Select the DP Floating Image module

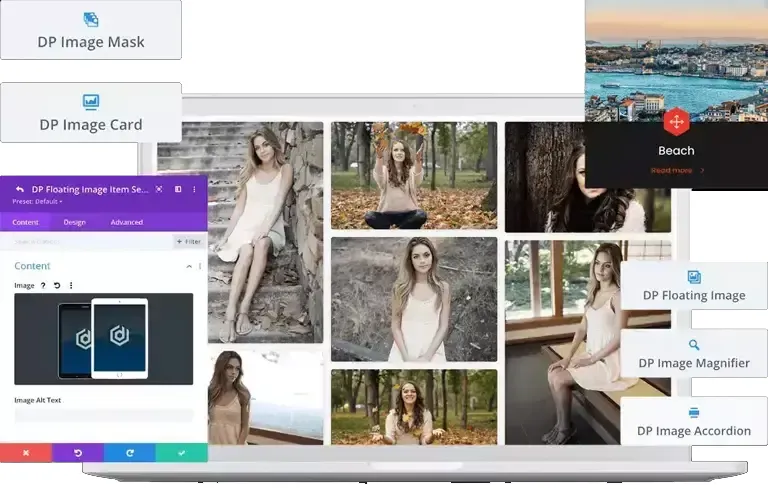(x=694, y=286)
